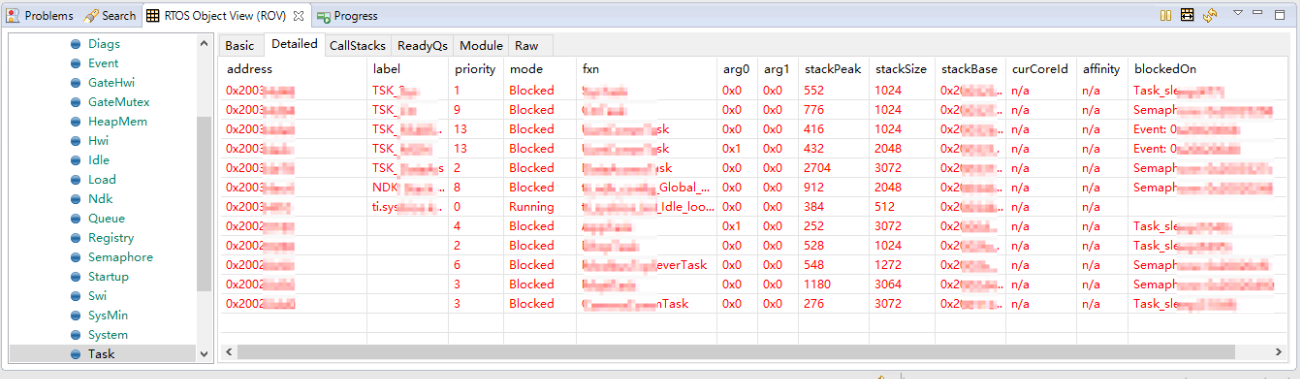Pause ROV updates with the pause icon
Image resolution: width=1300 pixels, height=379 pixels.
point(1165,15)
